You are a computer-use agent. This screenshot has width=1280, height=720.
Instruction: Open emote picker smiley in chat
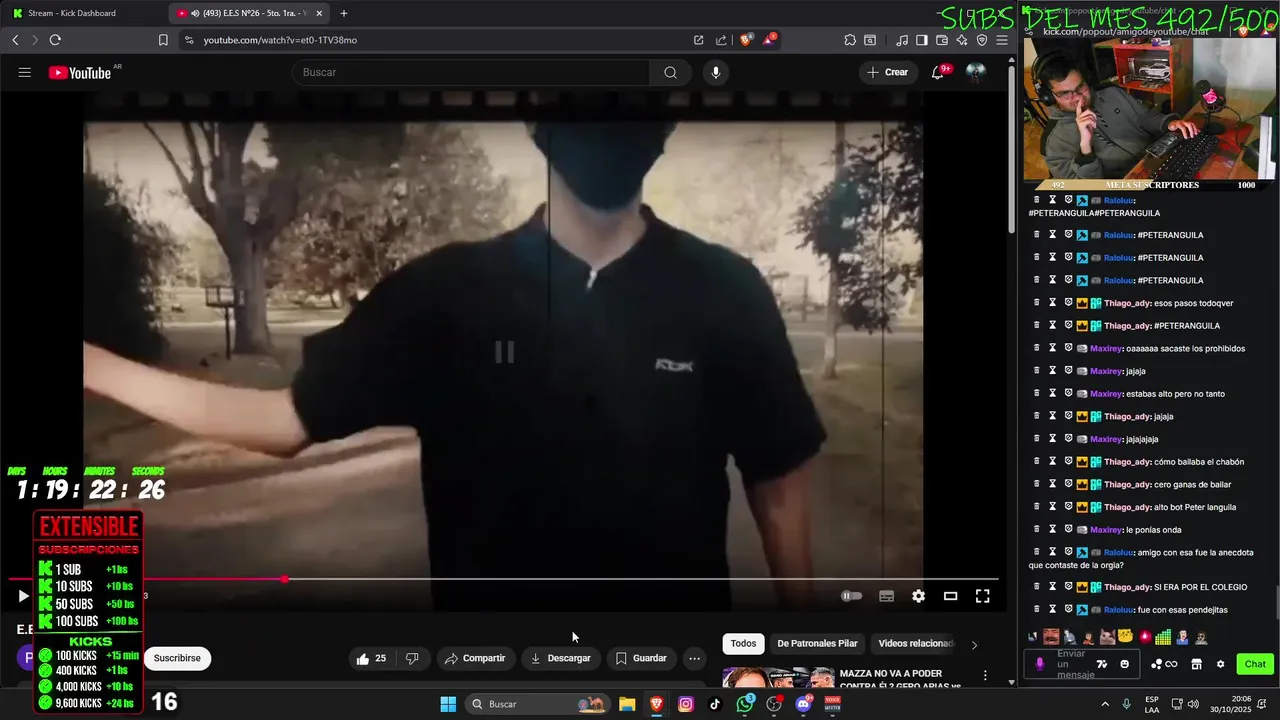pos(1125,664)
